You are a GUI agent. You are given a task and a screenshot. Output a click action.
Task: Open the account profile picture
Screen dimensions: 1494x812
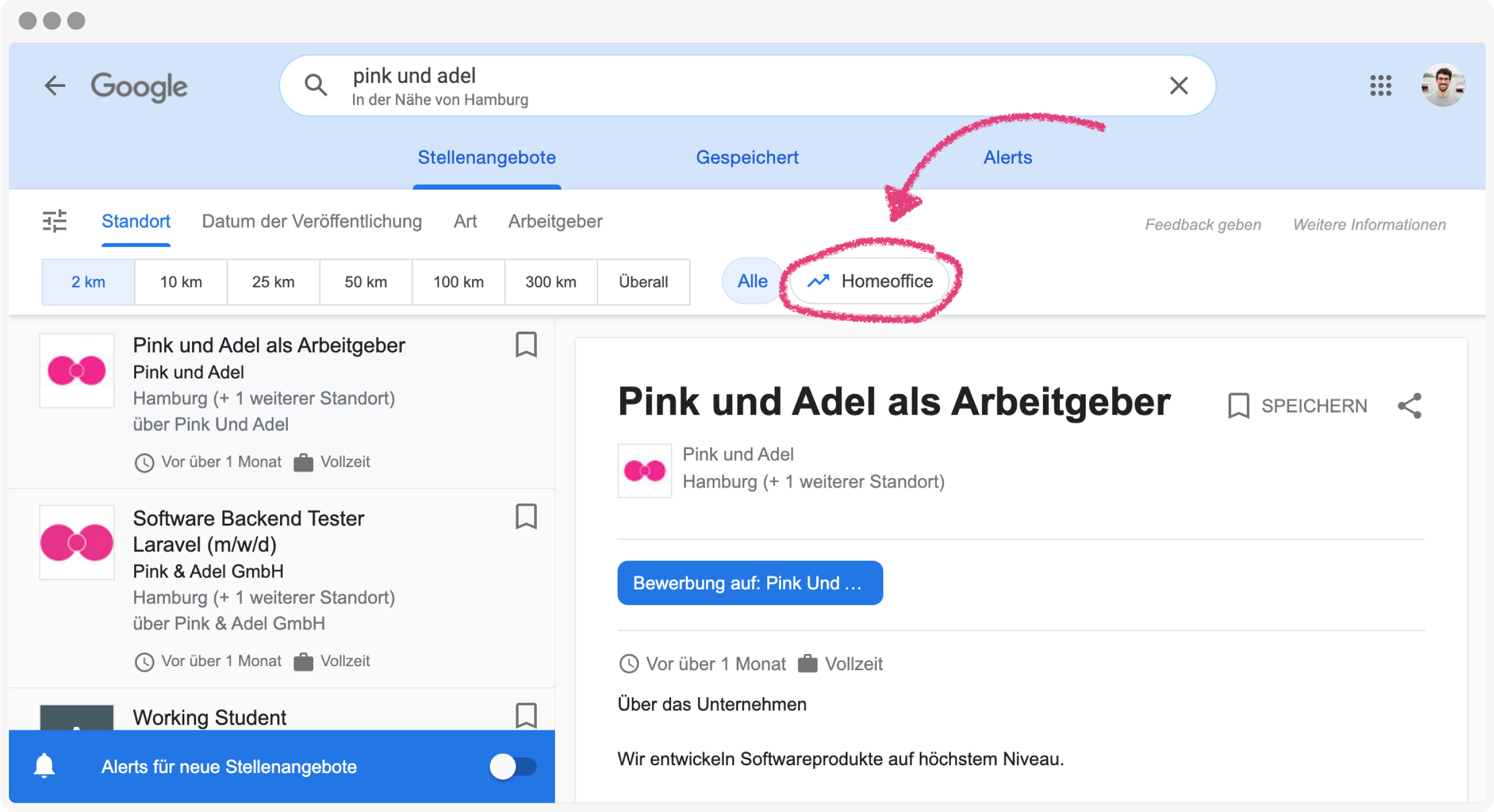coord(1442,85)
